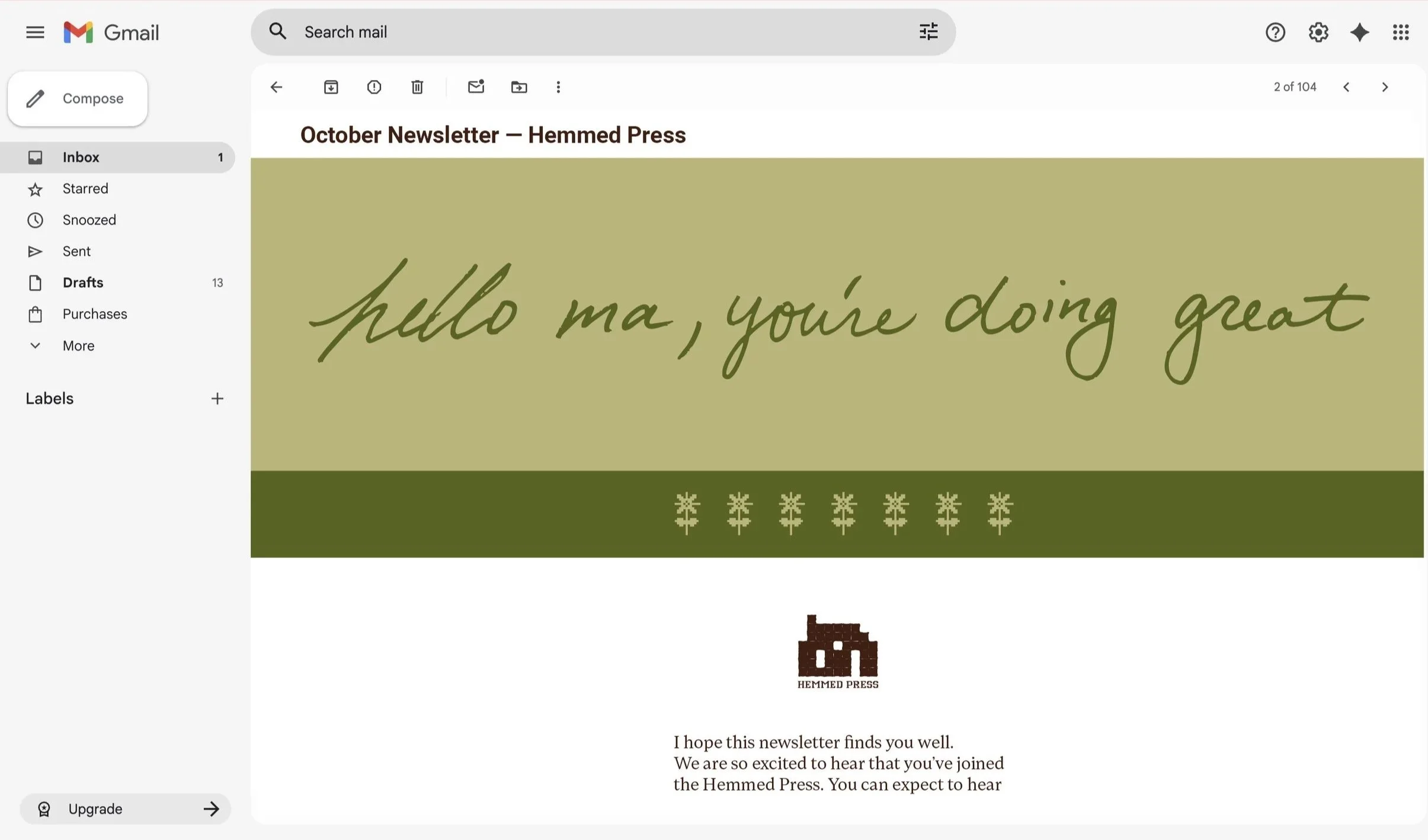Go back to inbox arrow

click(276, 87)
